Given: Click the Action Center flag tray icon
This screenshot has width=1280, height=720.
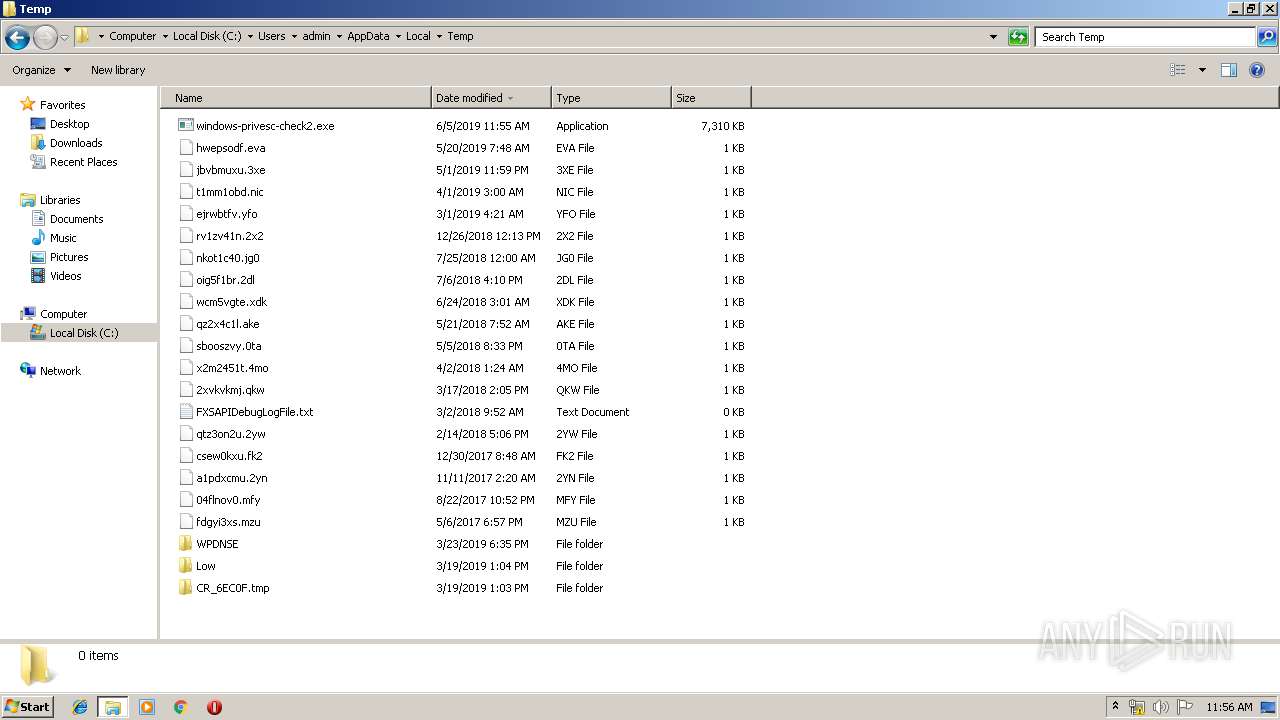Looking at the screenshot, I should (1185, 707).
